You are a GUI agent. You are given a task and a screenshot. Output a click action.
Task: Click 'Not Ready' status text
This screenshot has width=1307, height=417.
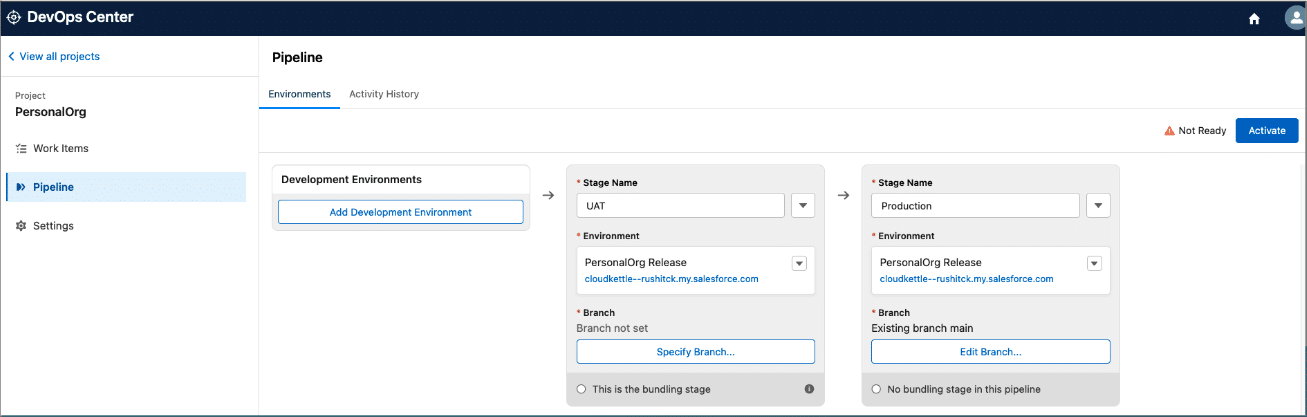1202,131
